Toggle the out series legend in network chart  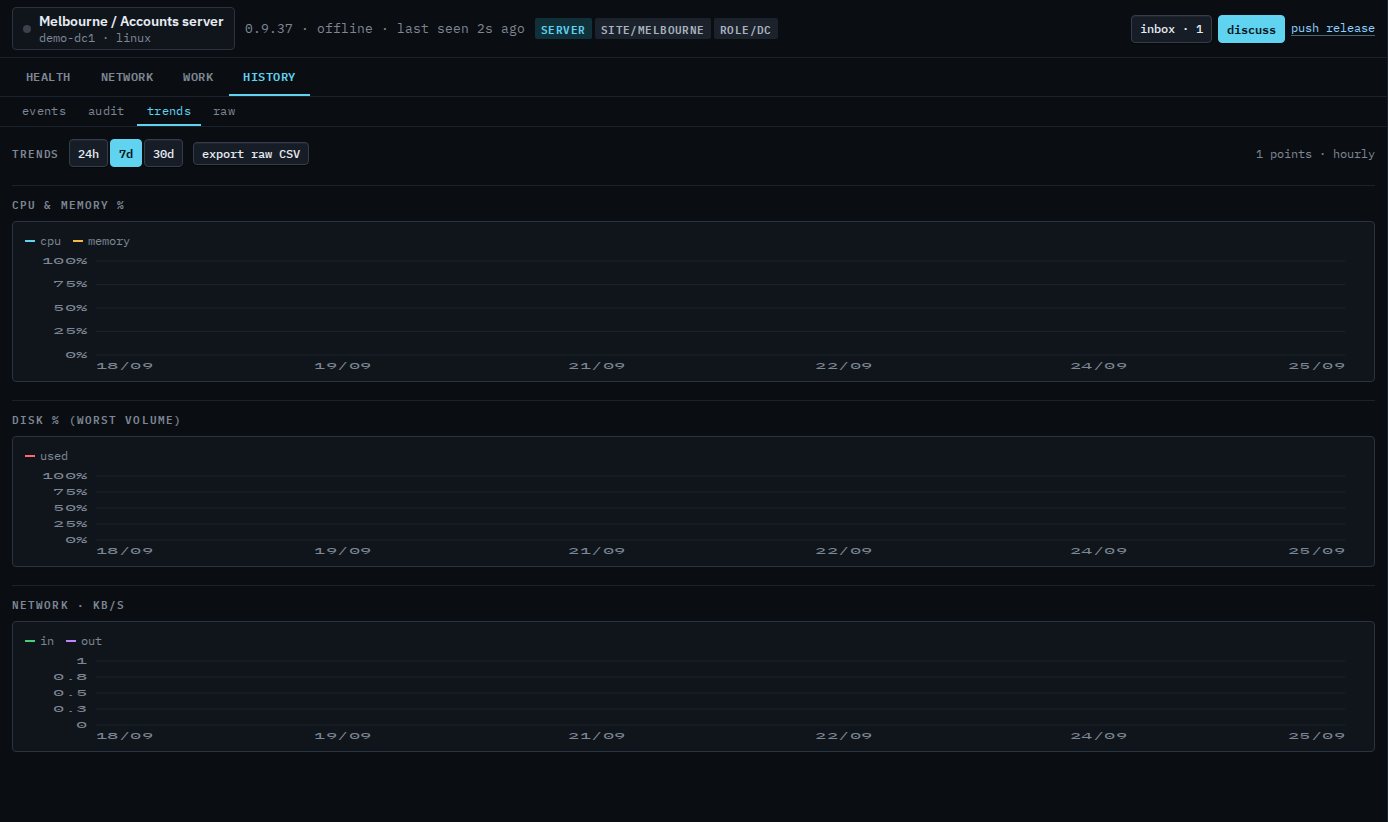pyautogui.click(x=84, y=641)
